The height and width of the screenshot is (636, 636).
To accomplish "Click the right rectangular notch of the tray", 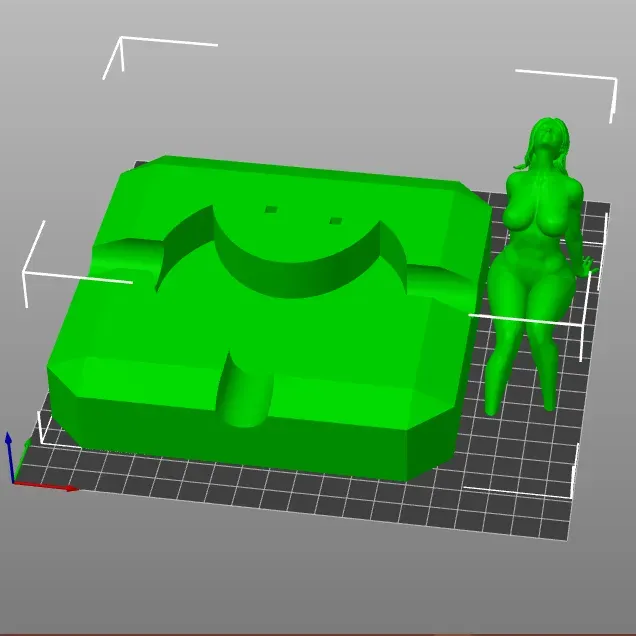I will [440, 280].
